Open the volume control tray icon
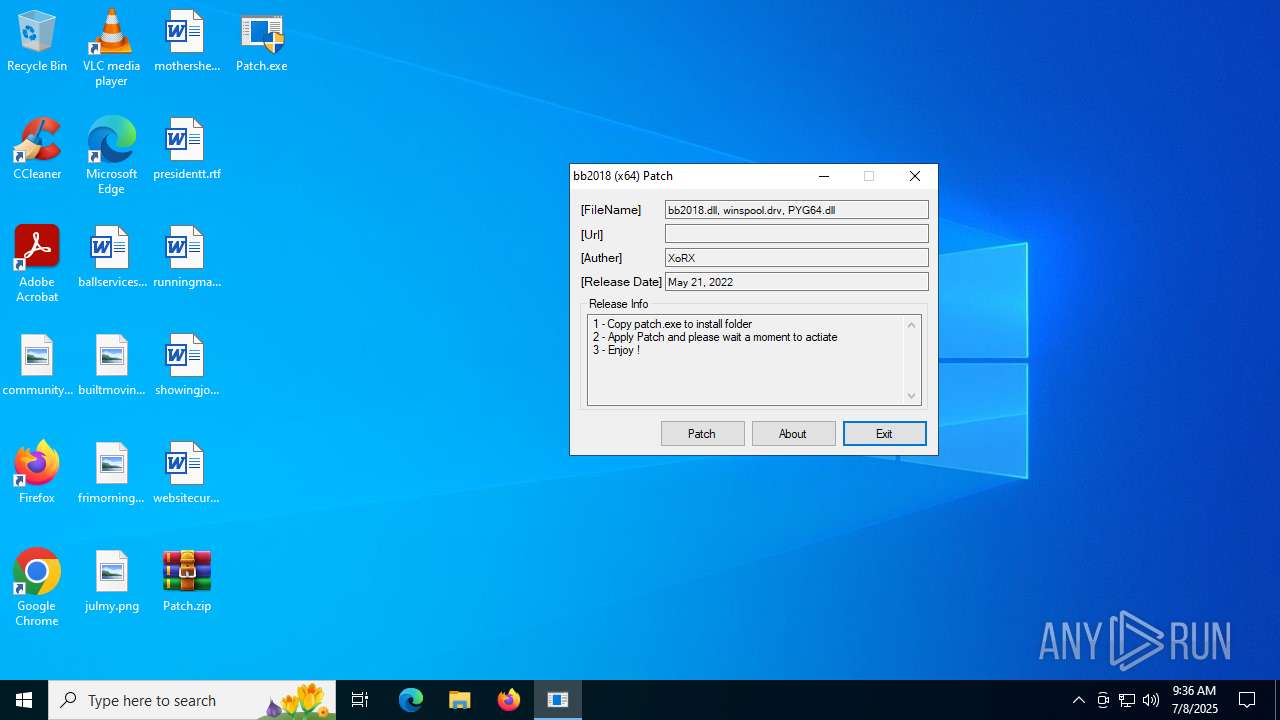The height and width of the screenshot is (720, 1280). [1151, 700]
